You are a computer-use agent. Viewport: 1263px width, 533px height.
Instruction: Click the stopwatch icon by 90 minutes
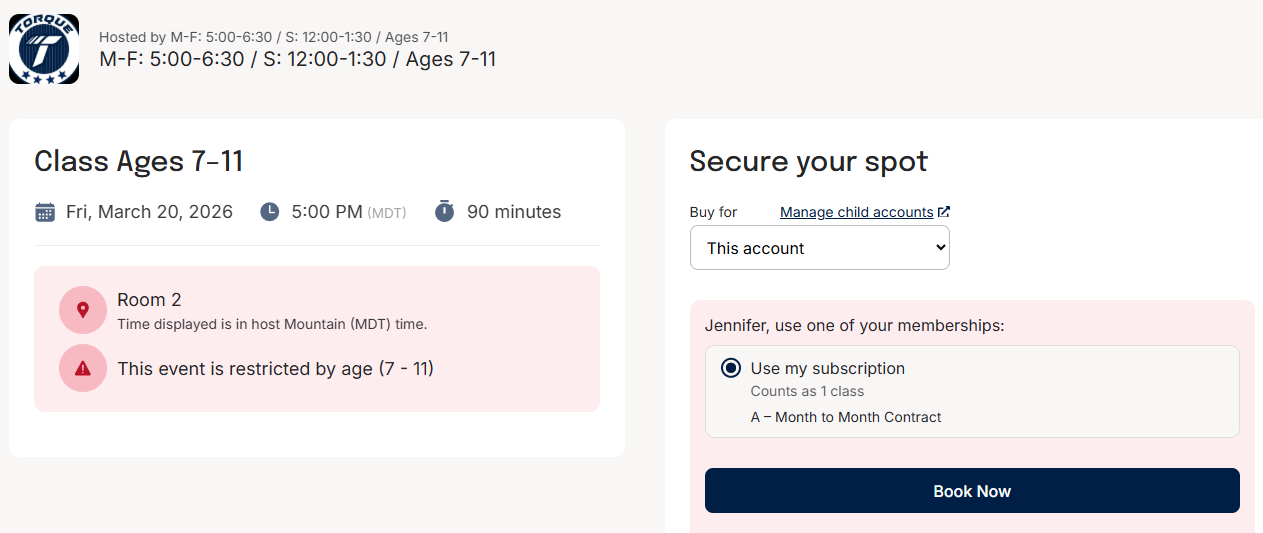click(445, 212)
